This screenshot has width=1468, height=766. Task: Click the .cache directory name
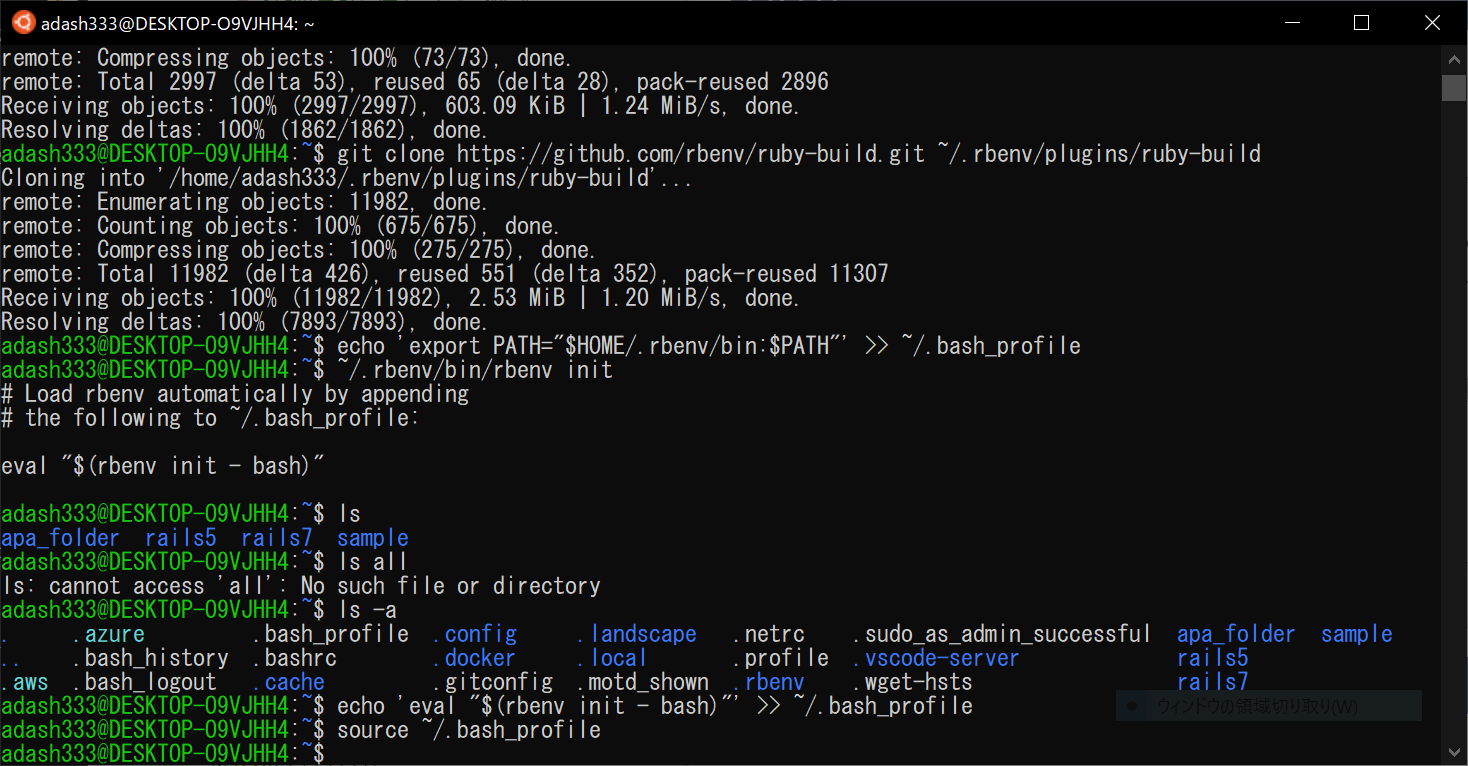pos(294,682)
